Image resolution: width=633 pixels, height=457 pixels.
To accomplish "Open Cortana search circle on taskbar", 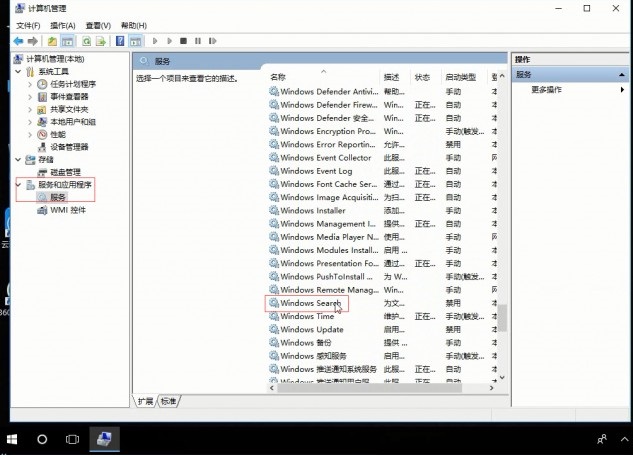I will (x=42, y=439).
